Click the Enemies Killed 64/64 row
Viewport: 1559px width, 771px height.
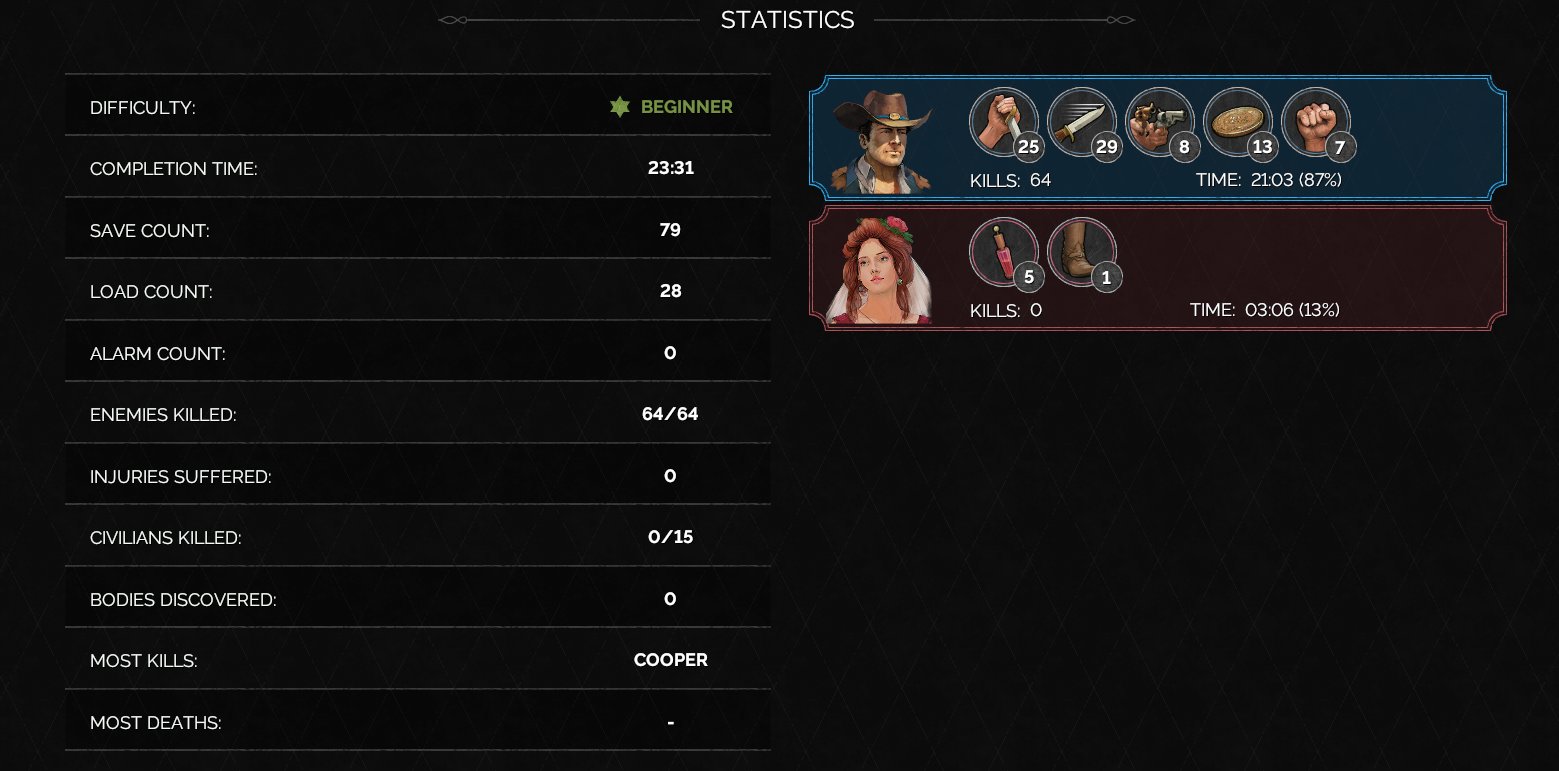[418, 414]
